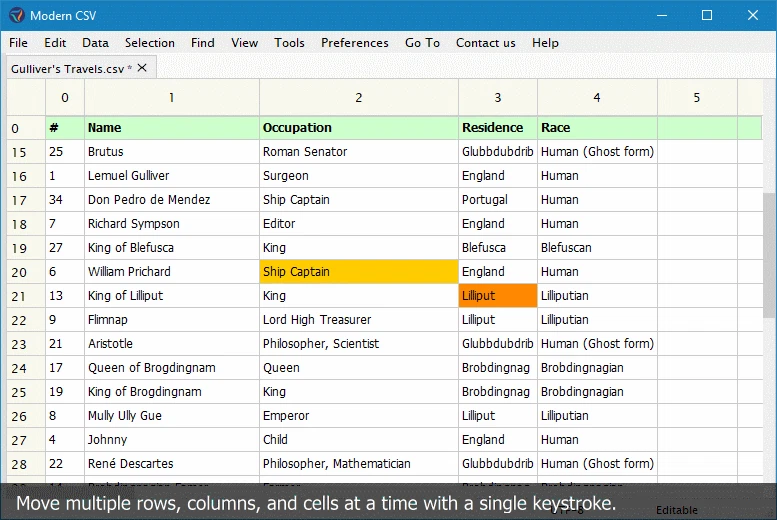
Task: Select the Don Pedro de Mendez cell
Action: pyautogui.click(x=171, y=200)
